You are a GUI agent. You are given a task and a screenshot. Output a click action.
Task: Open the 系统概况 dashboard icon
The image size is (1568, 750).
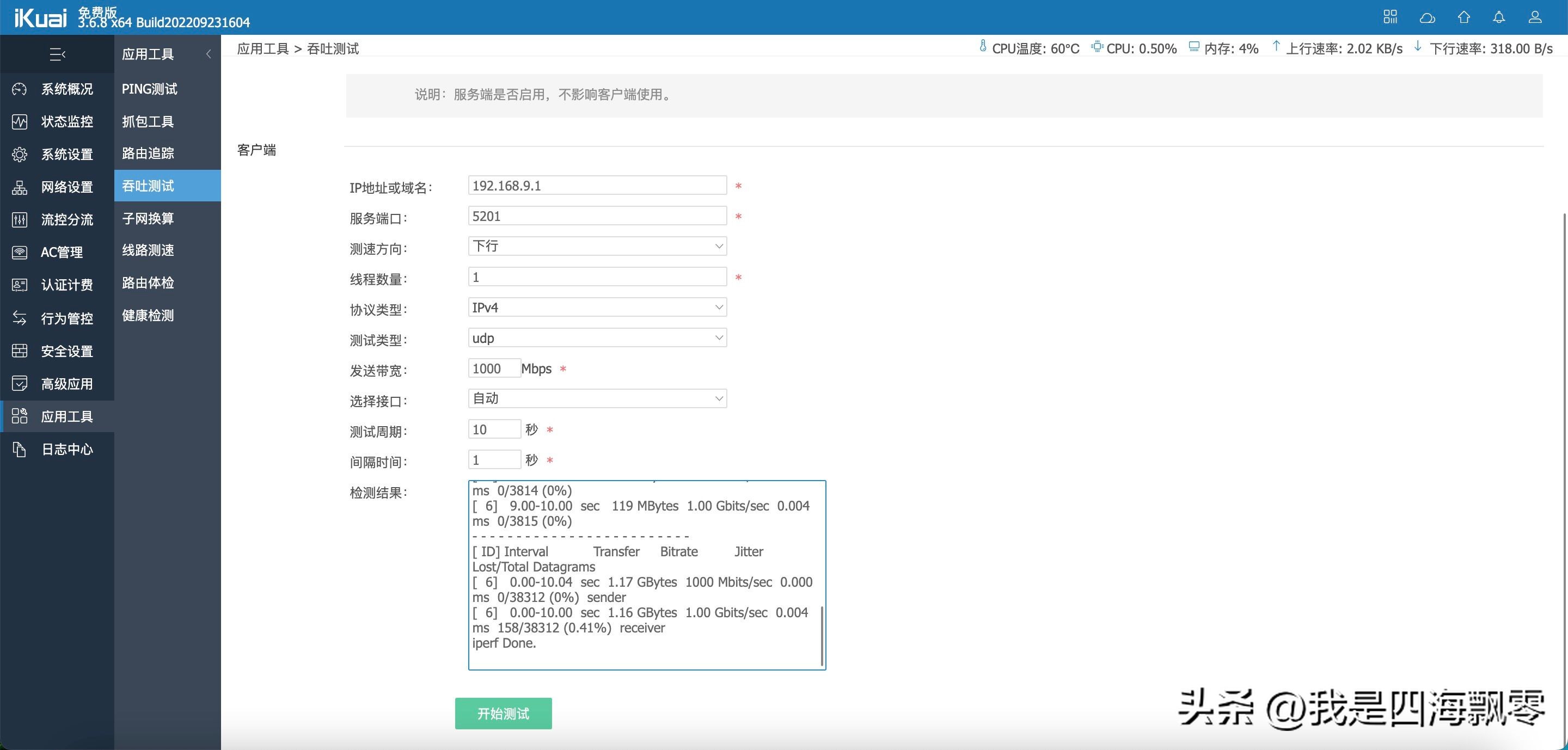click(19, 89)
